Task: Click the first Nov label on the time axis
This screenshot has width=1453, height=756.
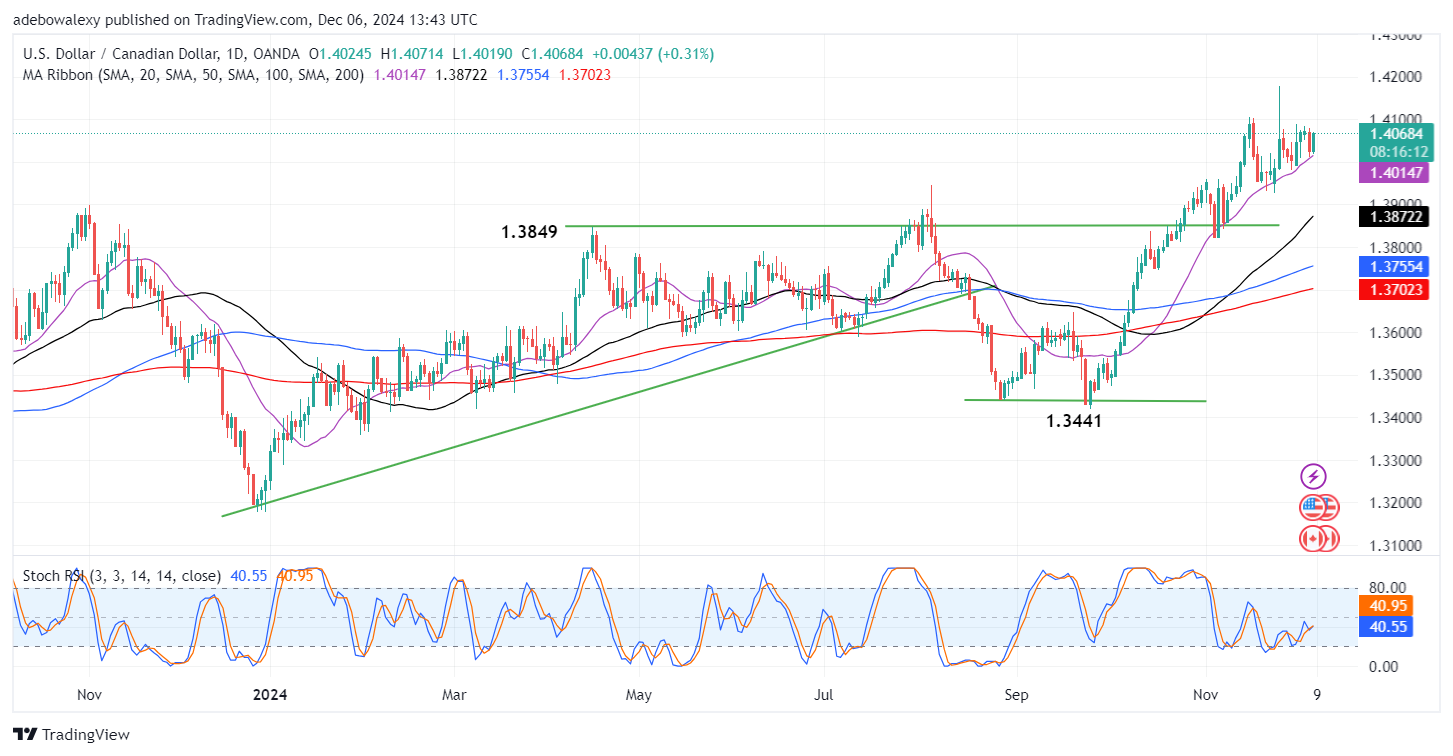Action: tap(89, 693)
